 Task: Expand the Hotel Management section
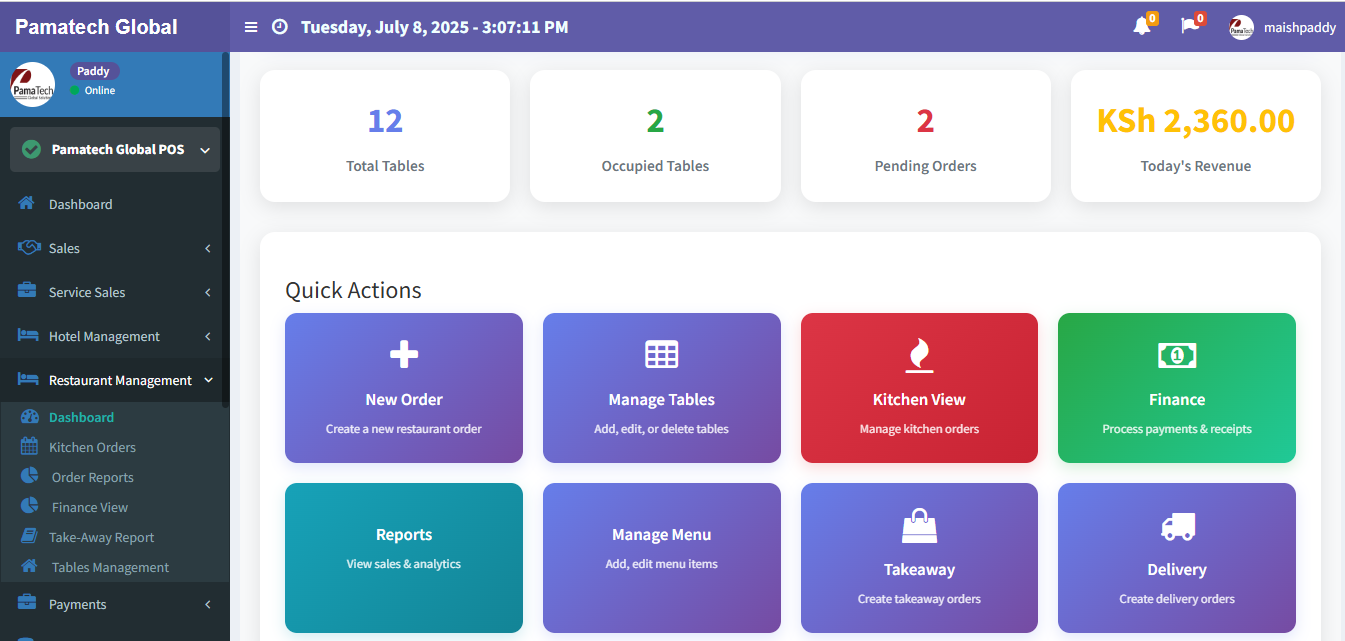coord(105,336)
